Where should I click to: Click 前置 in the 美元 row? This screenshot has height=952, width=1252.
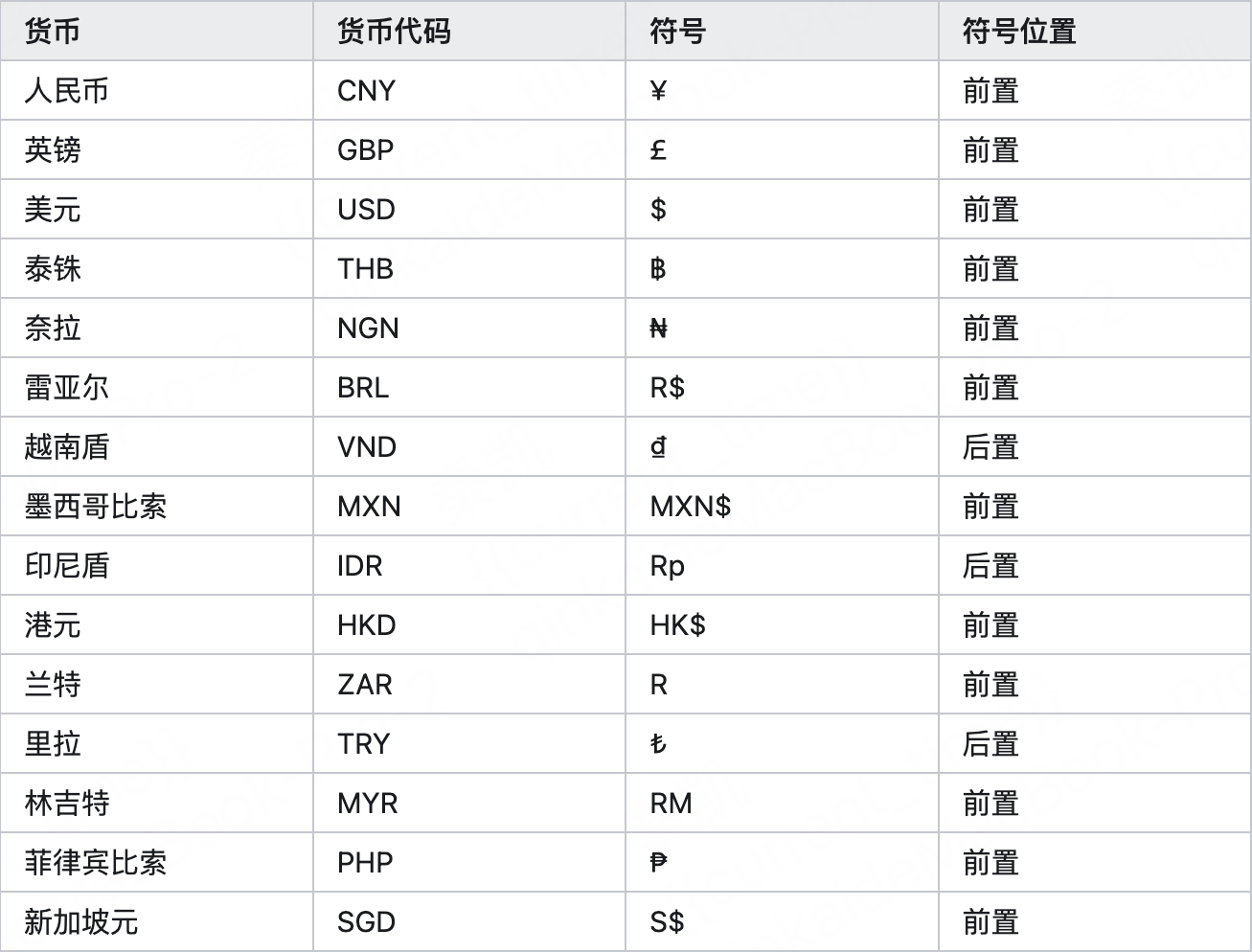pyautogui.click(x=990, y=210)
